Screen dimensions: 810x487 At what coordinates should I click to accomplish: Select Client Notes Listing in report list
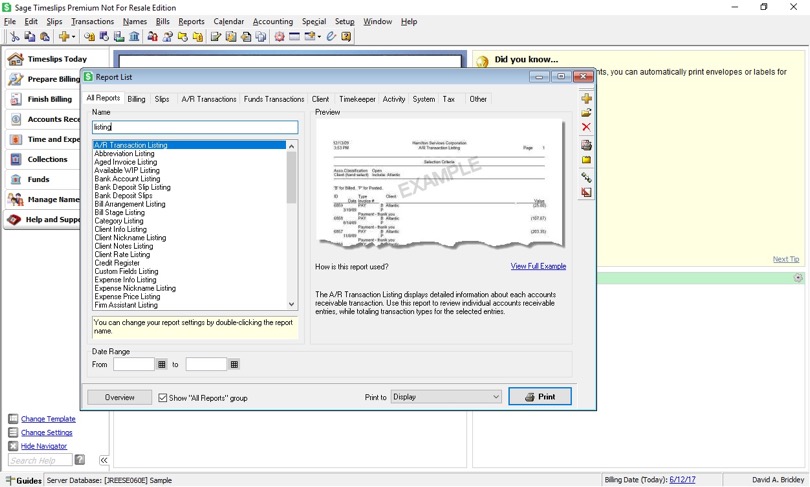[x=123, y=246]
